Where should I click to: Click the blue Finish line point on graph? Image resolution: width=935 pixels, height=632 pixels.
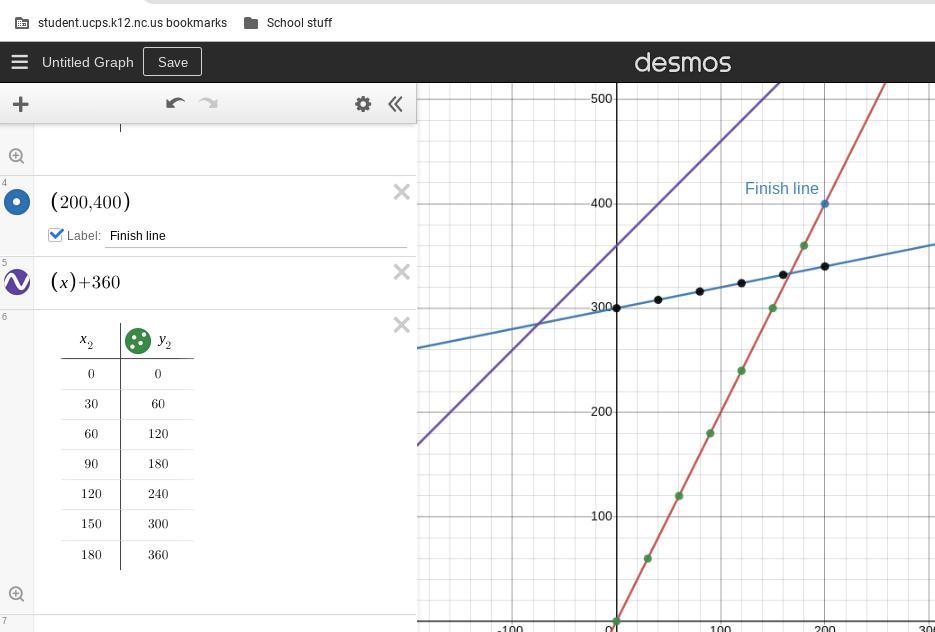[x=825, y=204]
